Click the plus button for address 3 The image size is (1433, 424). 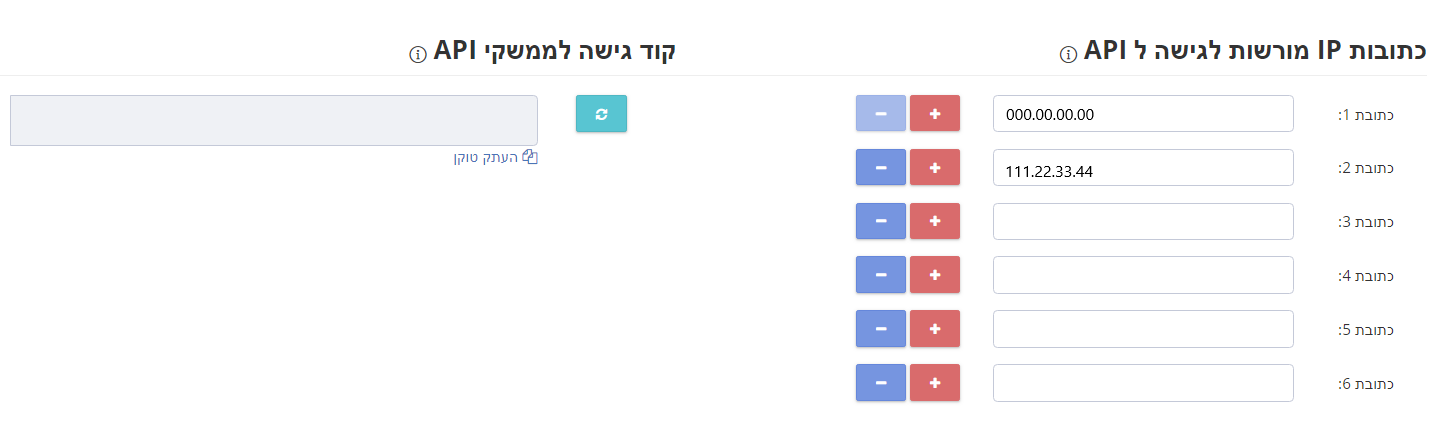pos(935,221)
